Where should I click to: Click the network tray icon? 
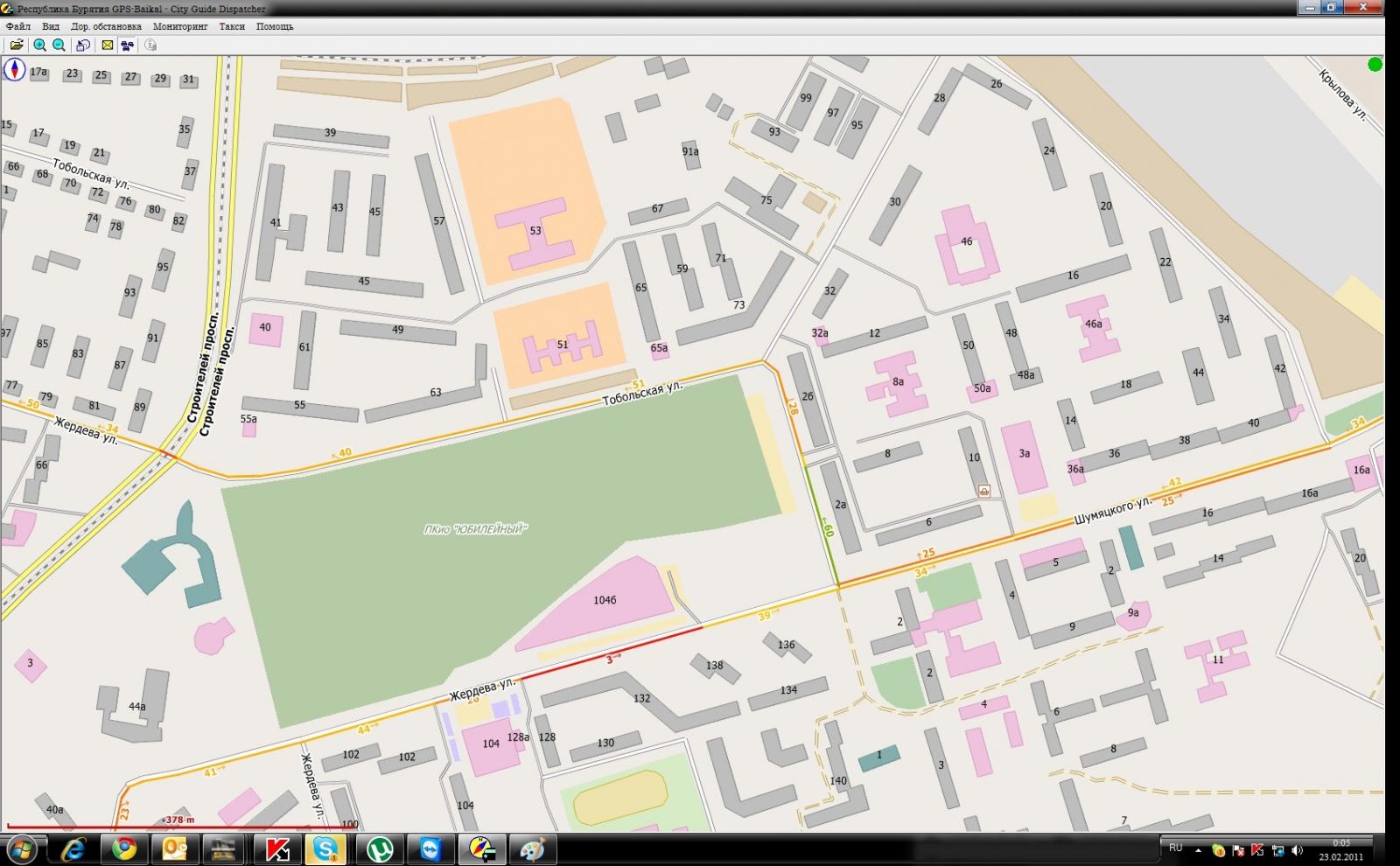coord(1277,849)
